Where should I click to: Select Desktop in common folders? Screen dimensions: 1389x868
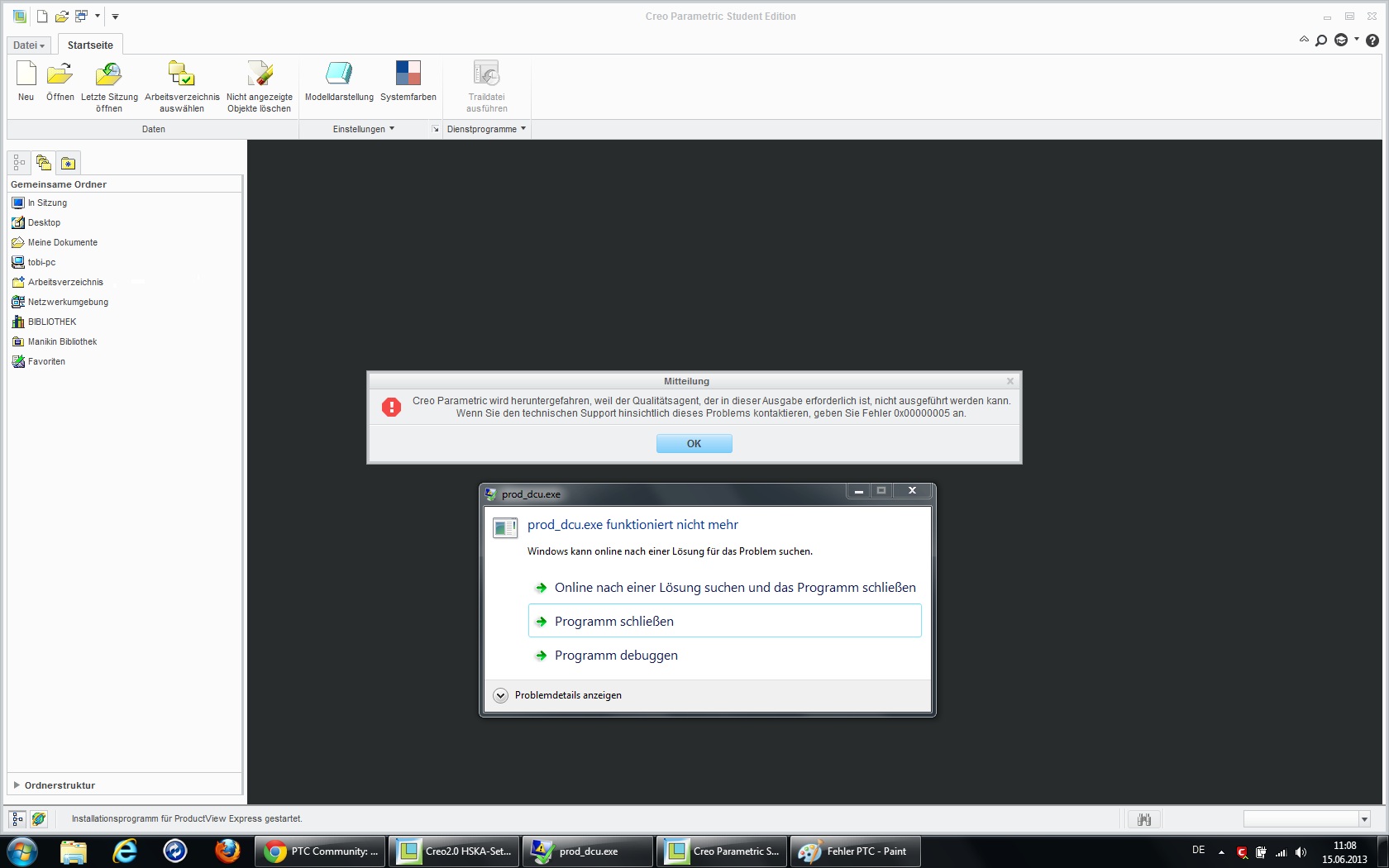click(x=44, y=222)
